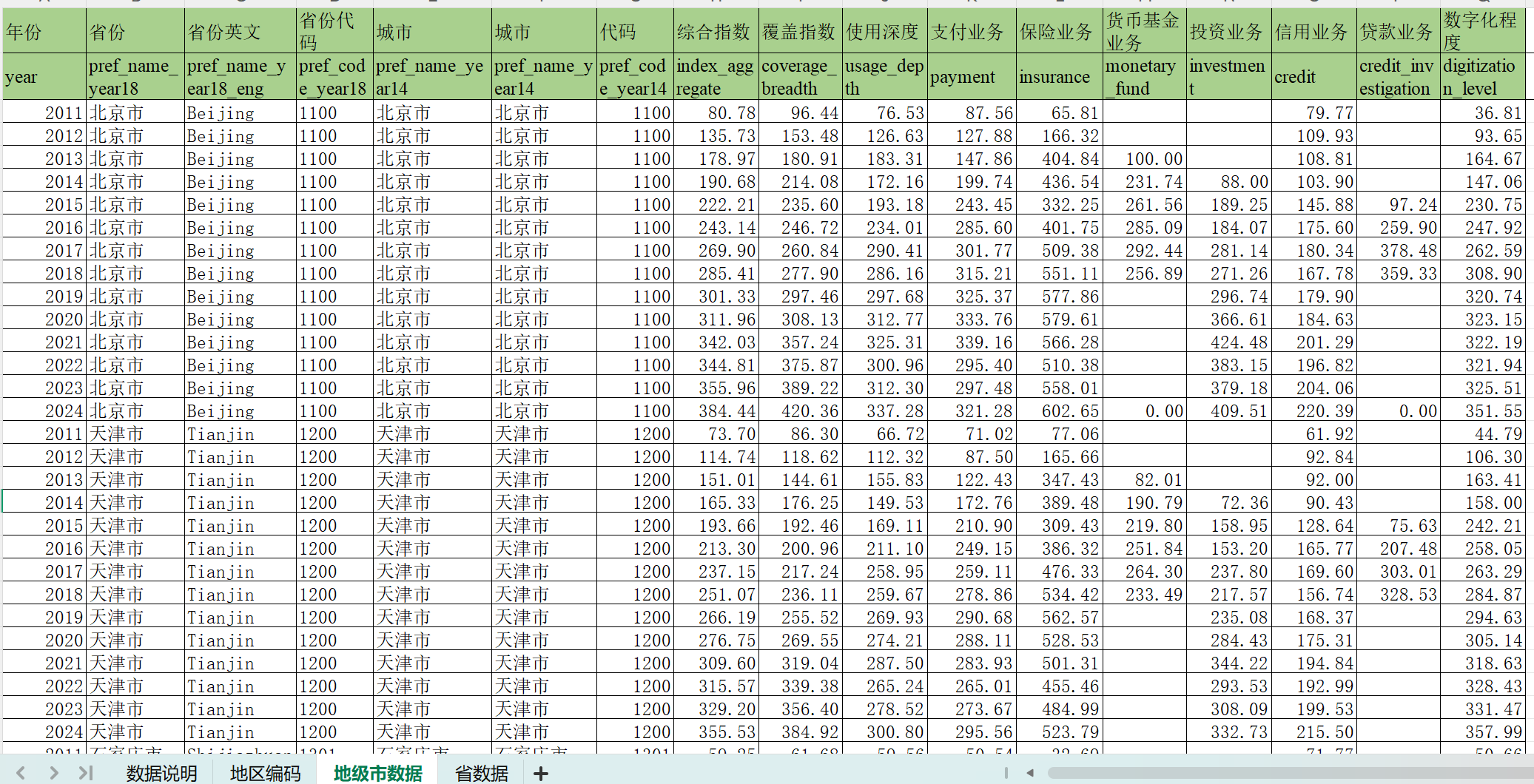
Task: Click the coverage_breadth cell
Action: pyautogui.click(x=801, y=77)
